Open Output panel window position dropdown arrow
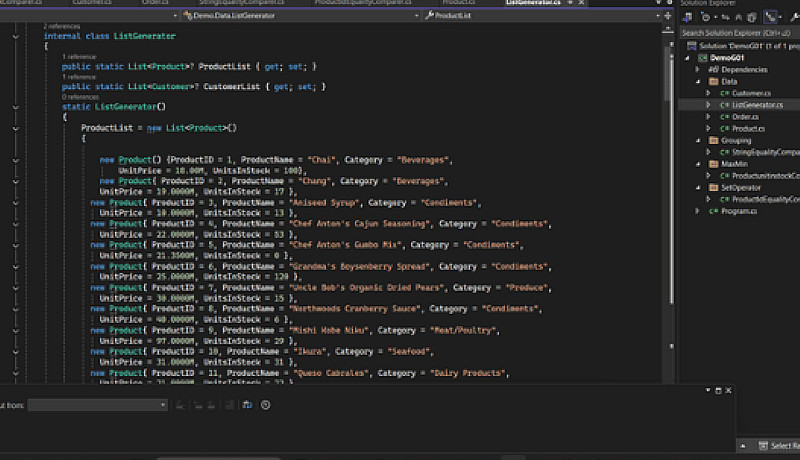Viewport: 800px width, 460px height. coord(708,390)
